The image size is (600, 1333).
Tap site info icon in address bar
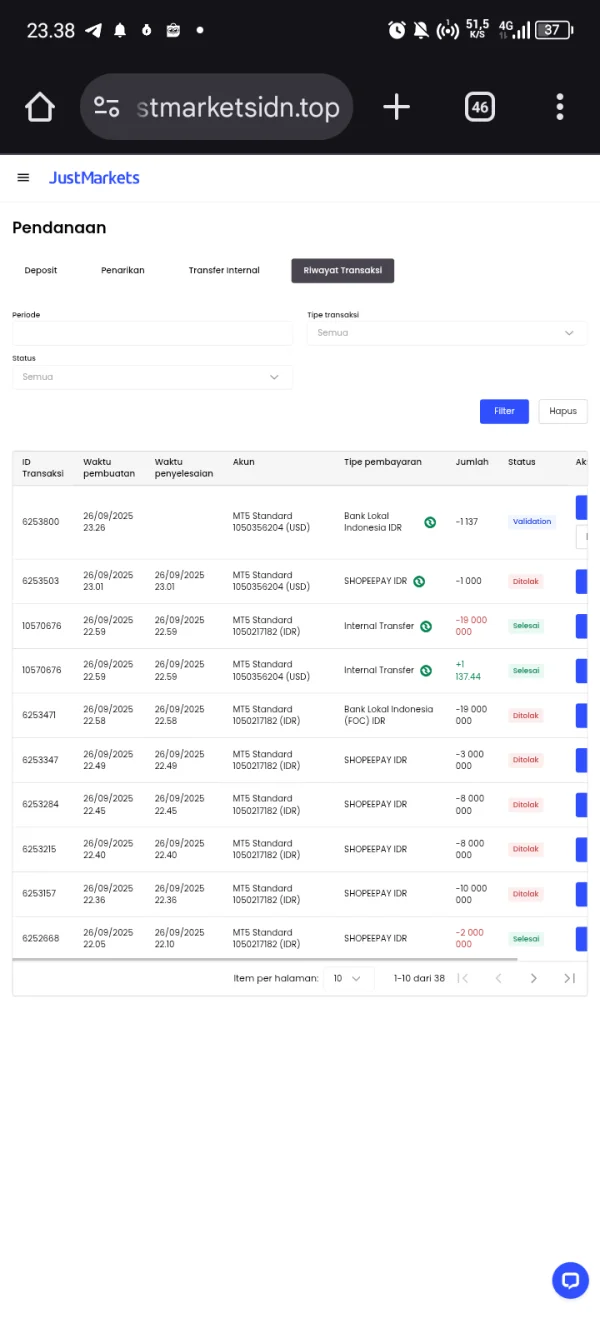(107, 107)
